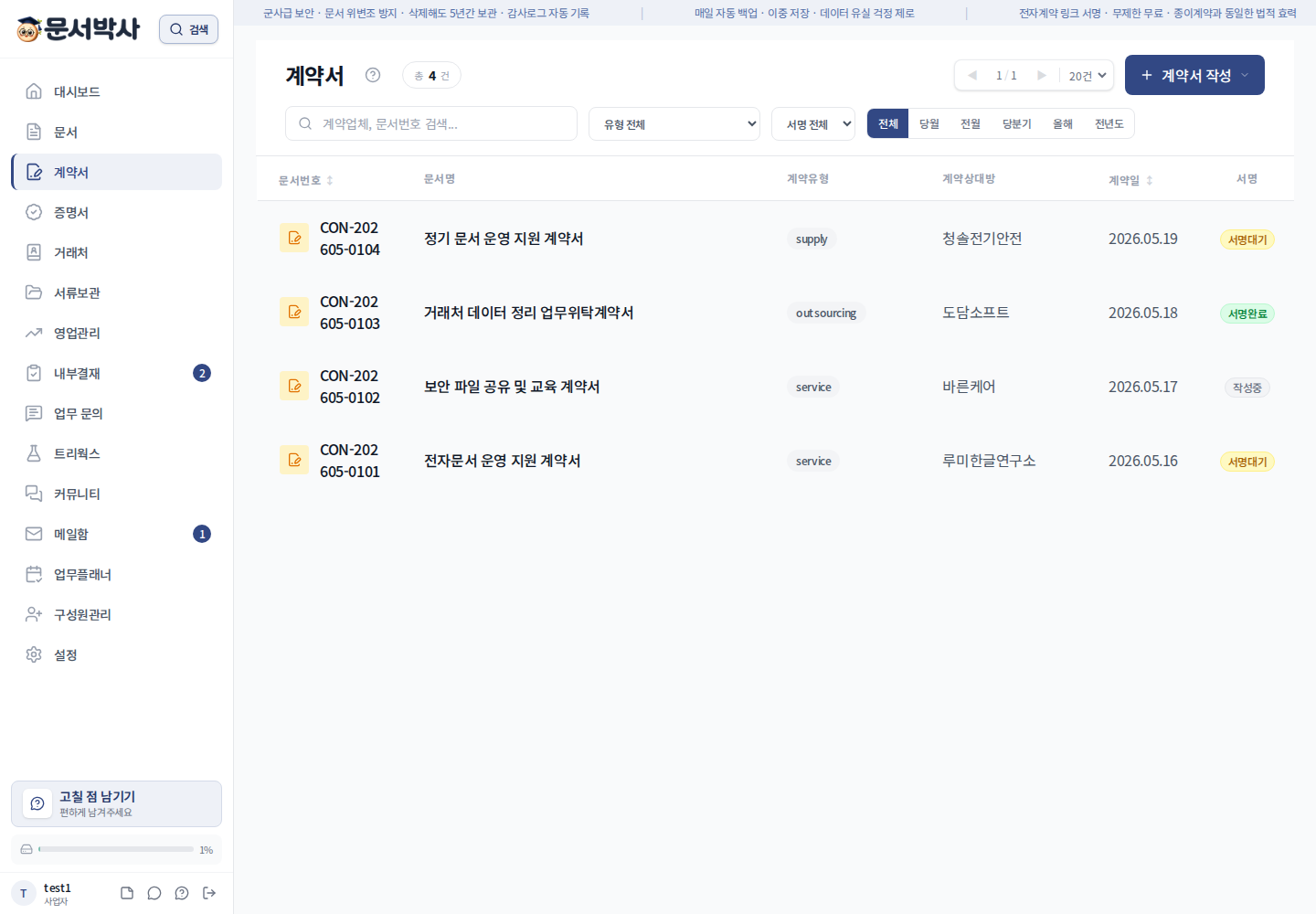Click the 문서박사 logo
This screenshot has width=1316, height=914.
point(79,29)
